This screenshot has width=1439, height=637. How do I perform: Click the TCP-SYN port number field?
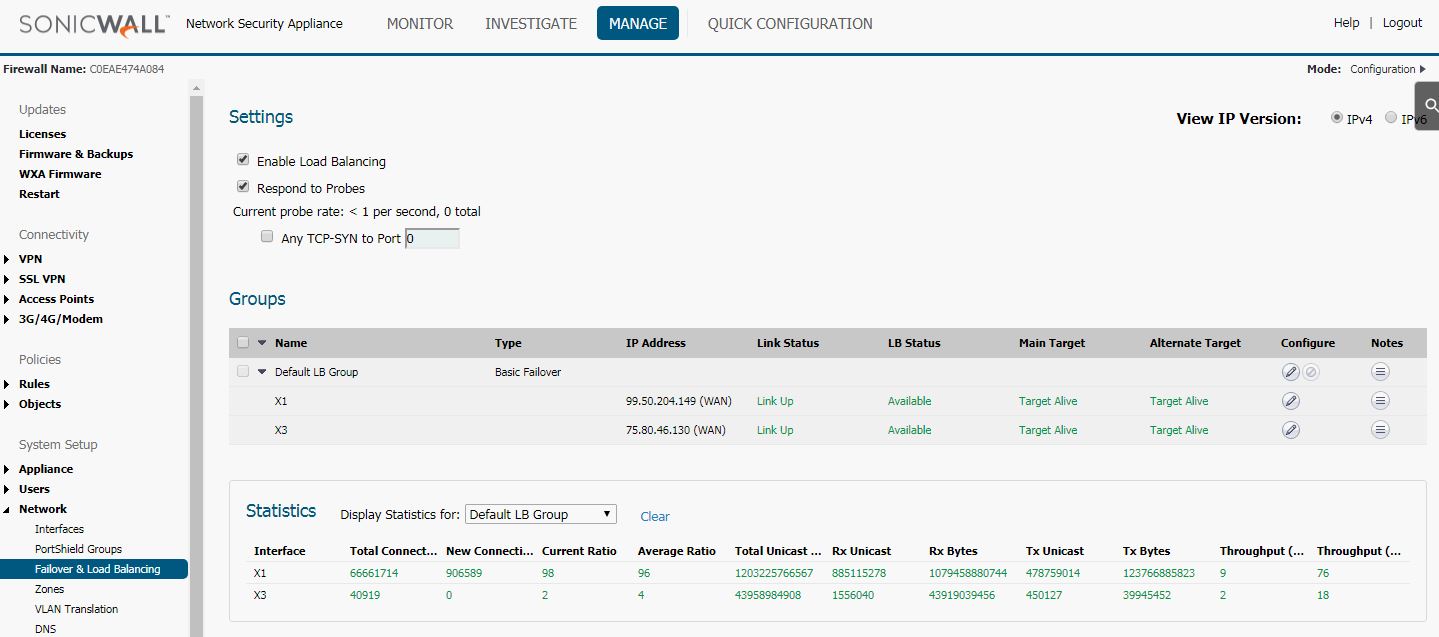tap(432, 239)
